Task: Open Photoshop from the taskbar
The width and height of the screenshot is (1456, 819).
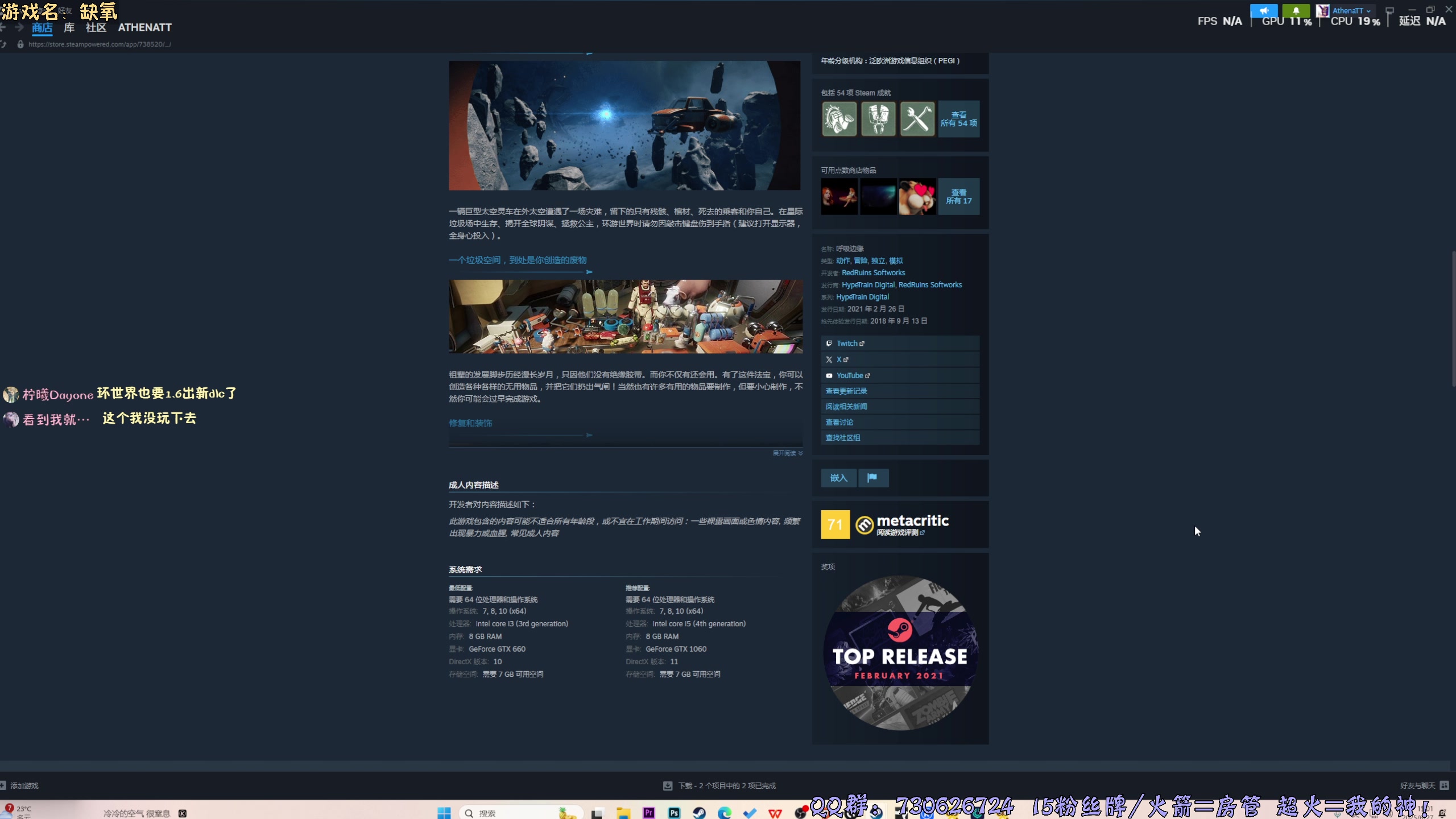Action: tap(674, 813)
